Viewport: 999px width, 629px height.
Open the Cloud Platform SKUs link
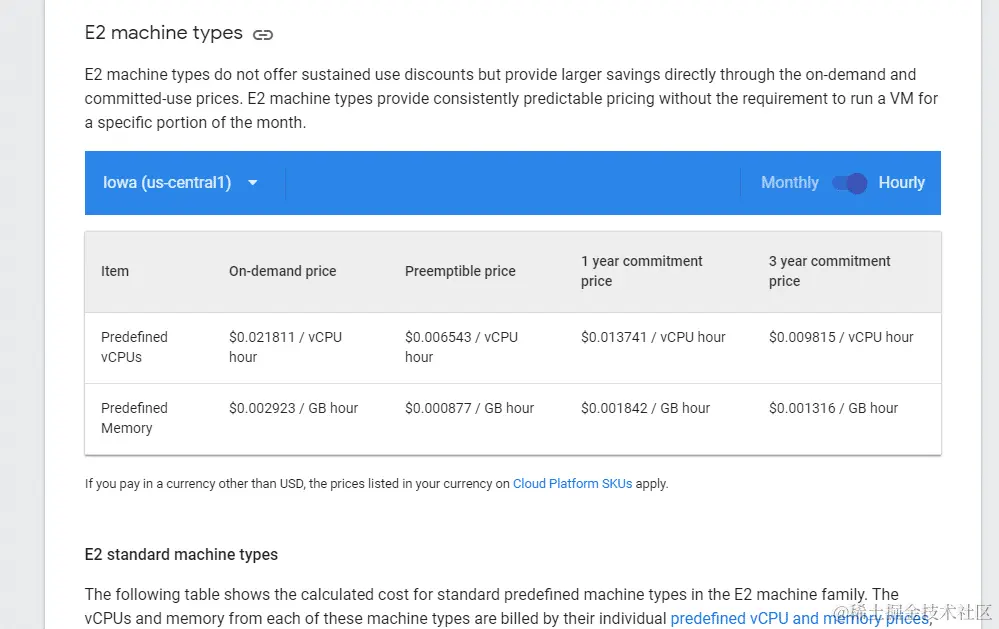click(x=572, y=483)
